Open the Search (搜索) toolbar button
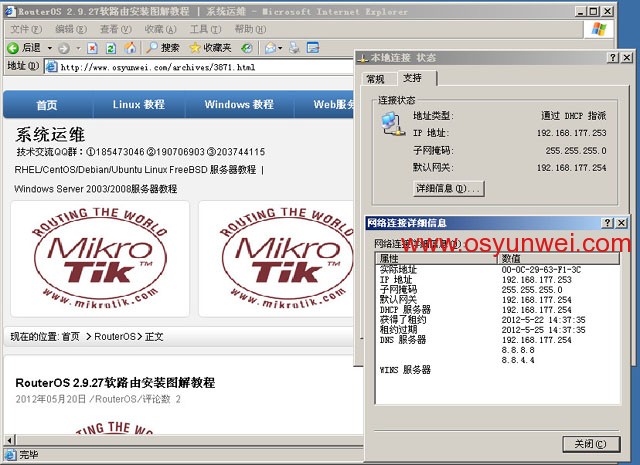The width and height of the screenshot is (640, 465). [x=163, y=48]
